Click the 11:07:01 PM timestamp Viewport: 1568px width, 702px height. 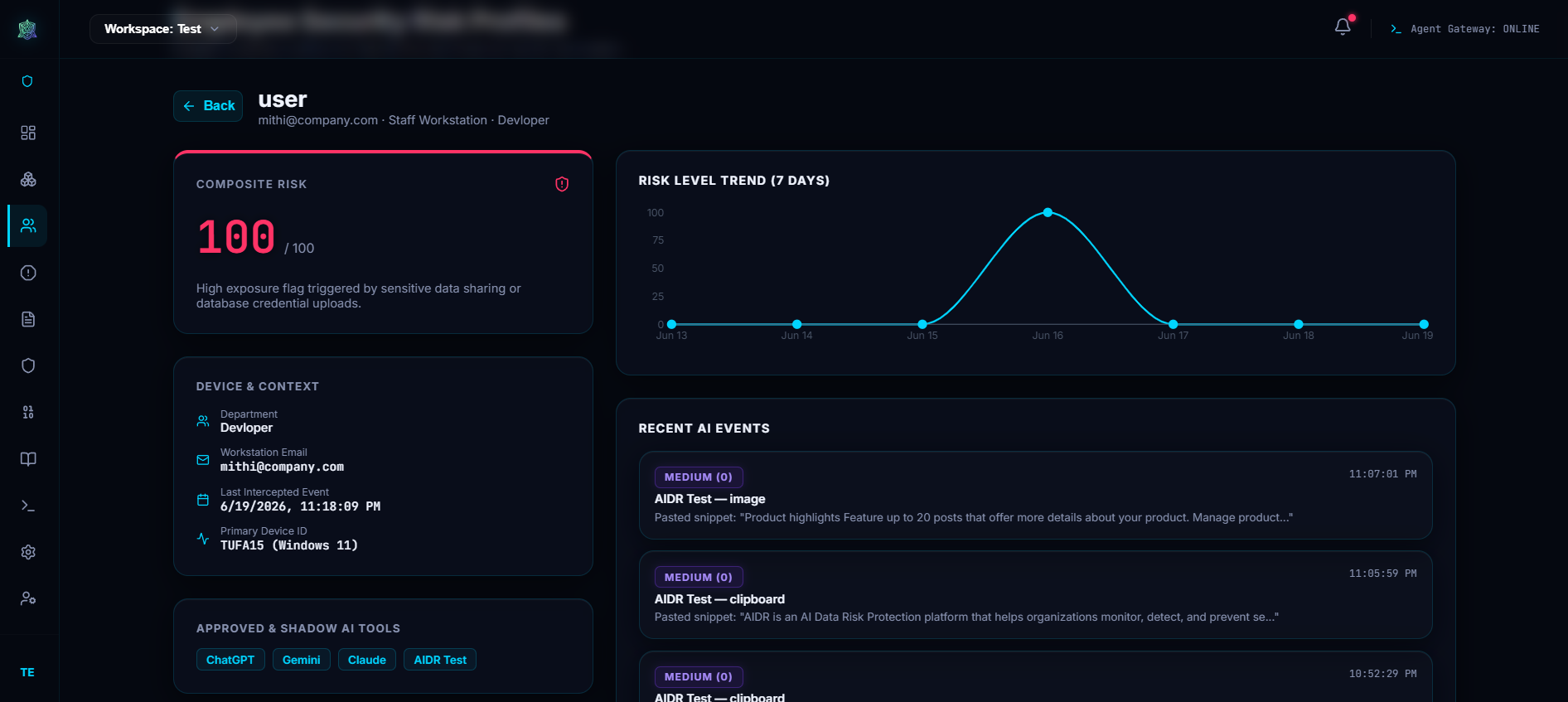click(1382, 474)
